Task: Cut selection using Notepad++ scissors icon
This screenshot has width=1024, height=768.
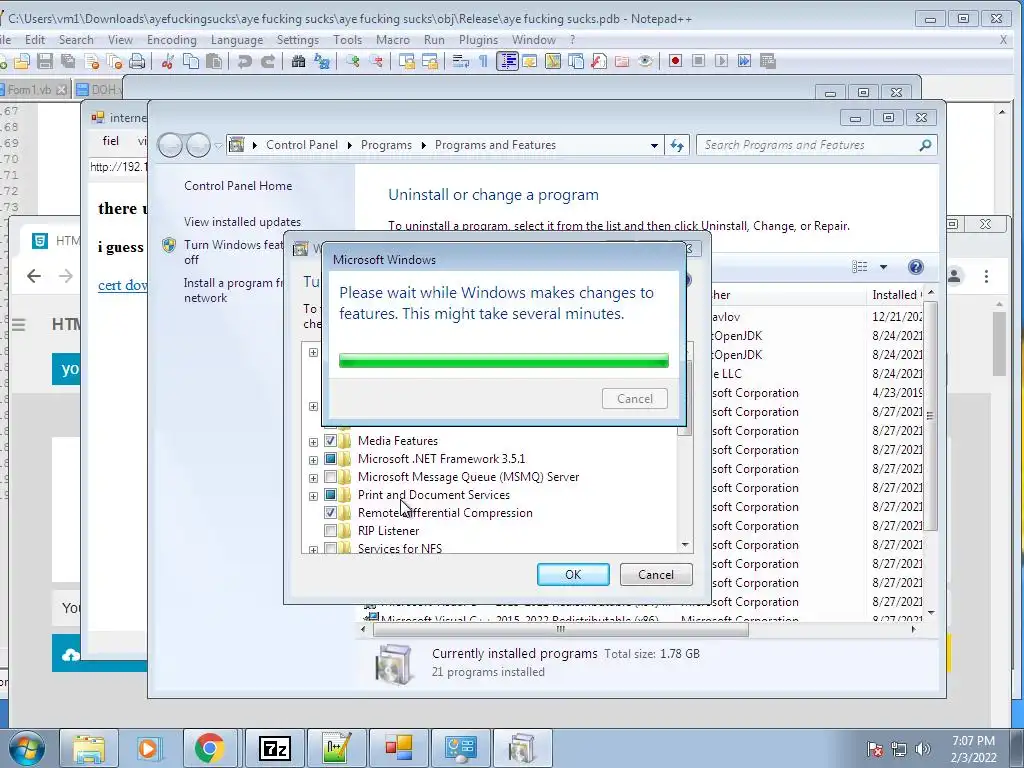Action: click(168, 61)
